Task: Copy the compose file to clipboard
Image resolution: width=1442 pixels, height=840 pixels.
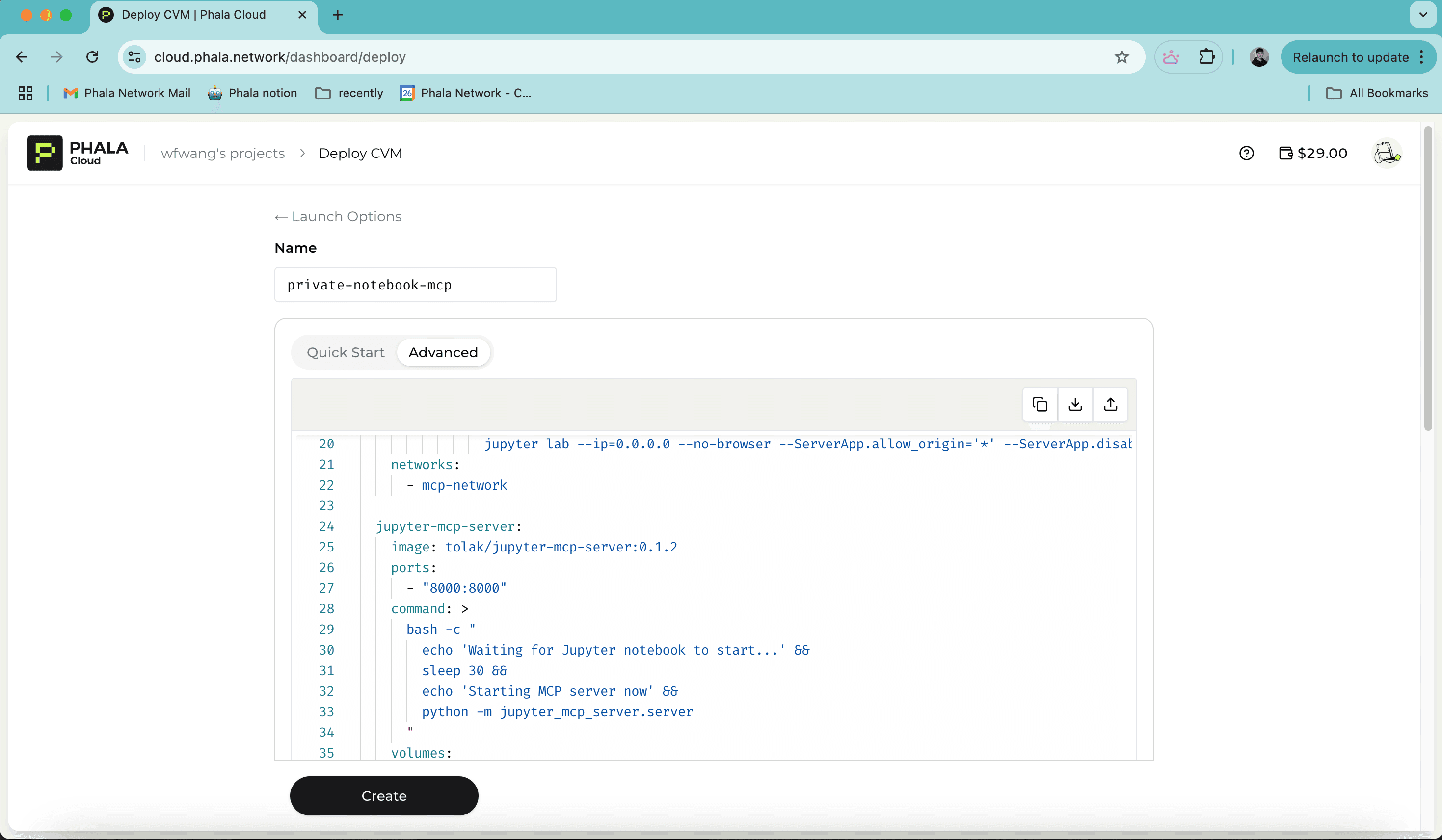Action: coord(1039,405)
